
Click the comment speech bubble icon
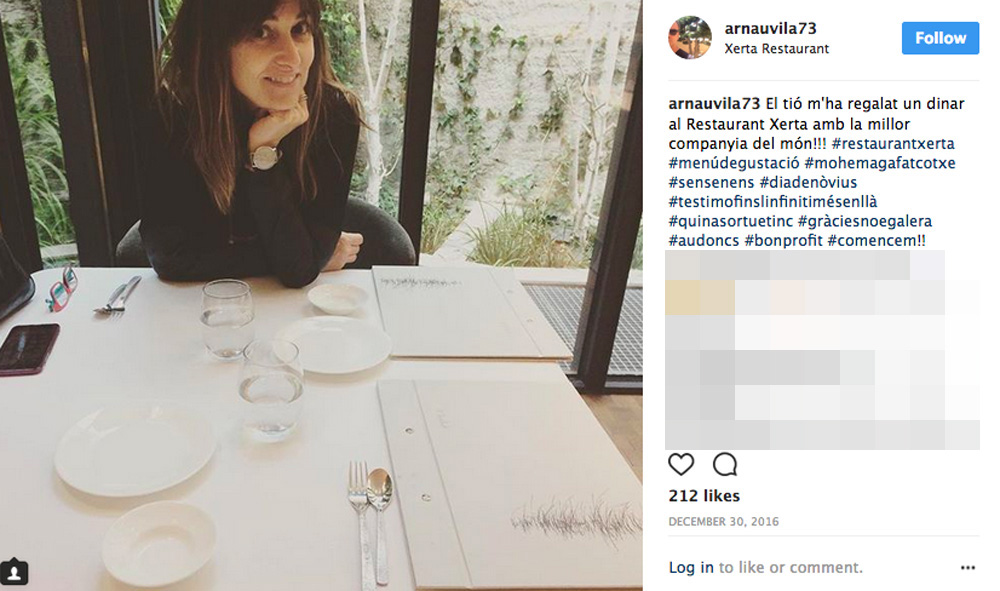click(725, 464)
